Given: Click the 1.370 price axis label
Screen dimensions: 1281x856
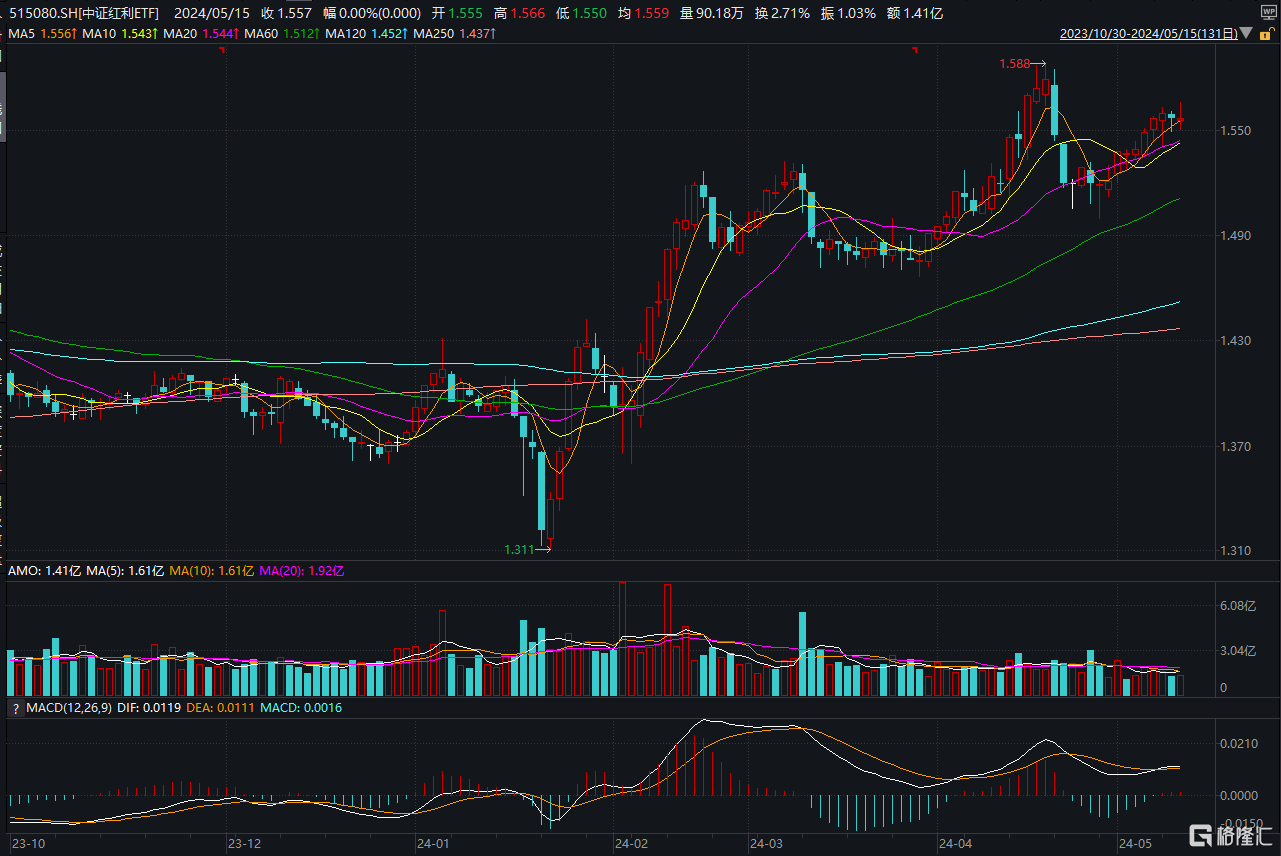Looking at the screenshot, I should 1236,446.
